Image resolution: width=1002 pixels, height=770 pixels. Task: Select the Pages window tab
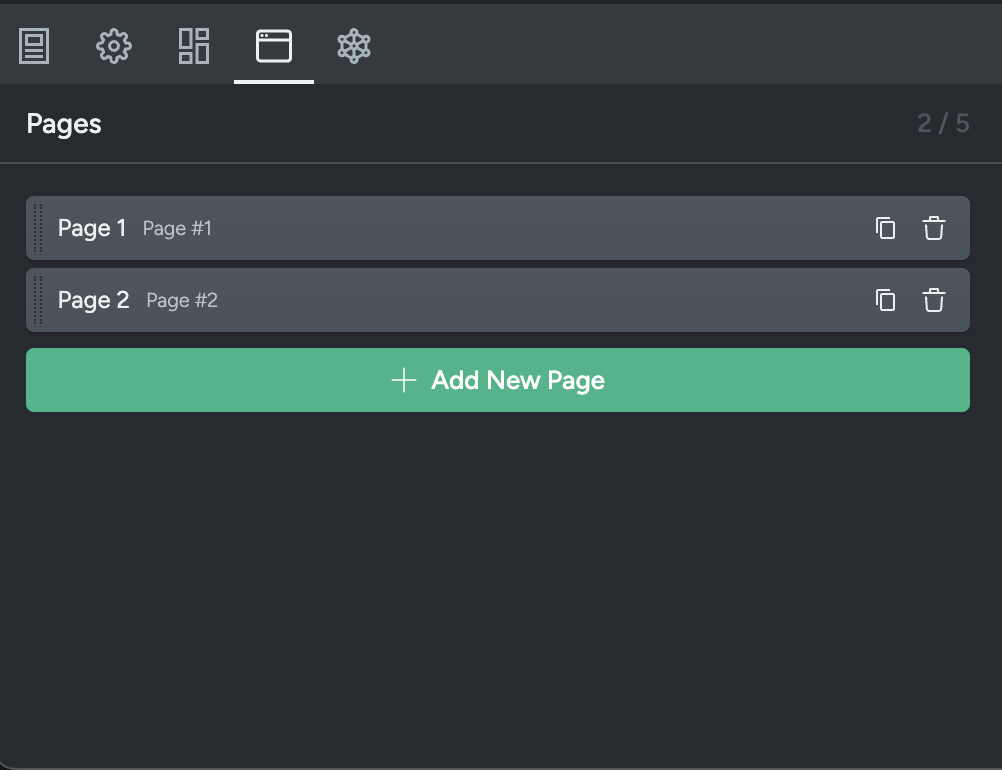point(274,46)
